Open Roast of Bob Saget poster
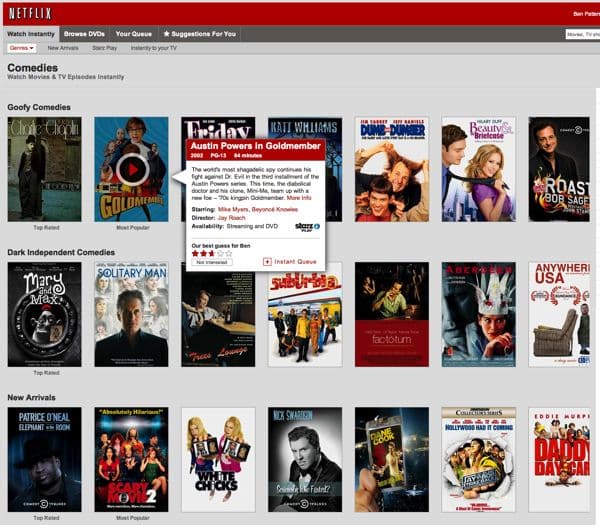This screenshot has height=525, width=600. [559, 169]
